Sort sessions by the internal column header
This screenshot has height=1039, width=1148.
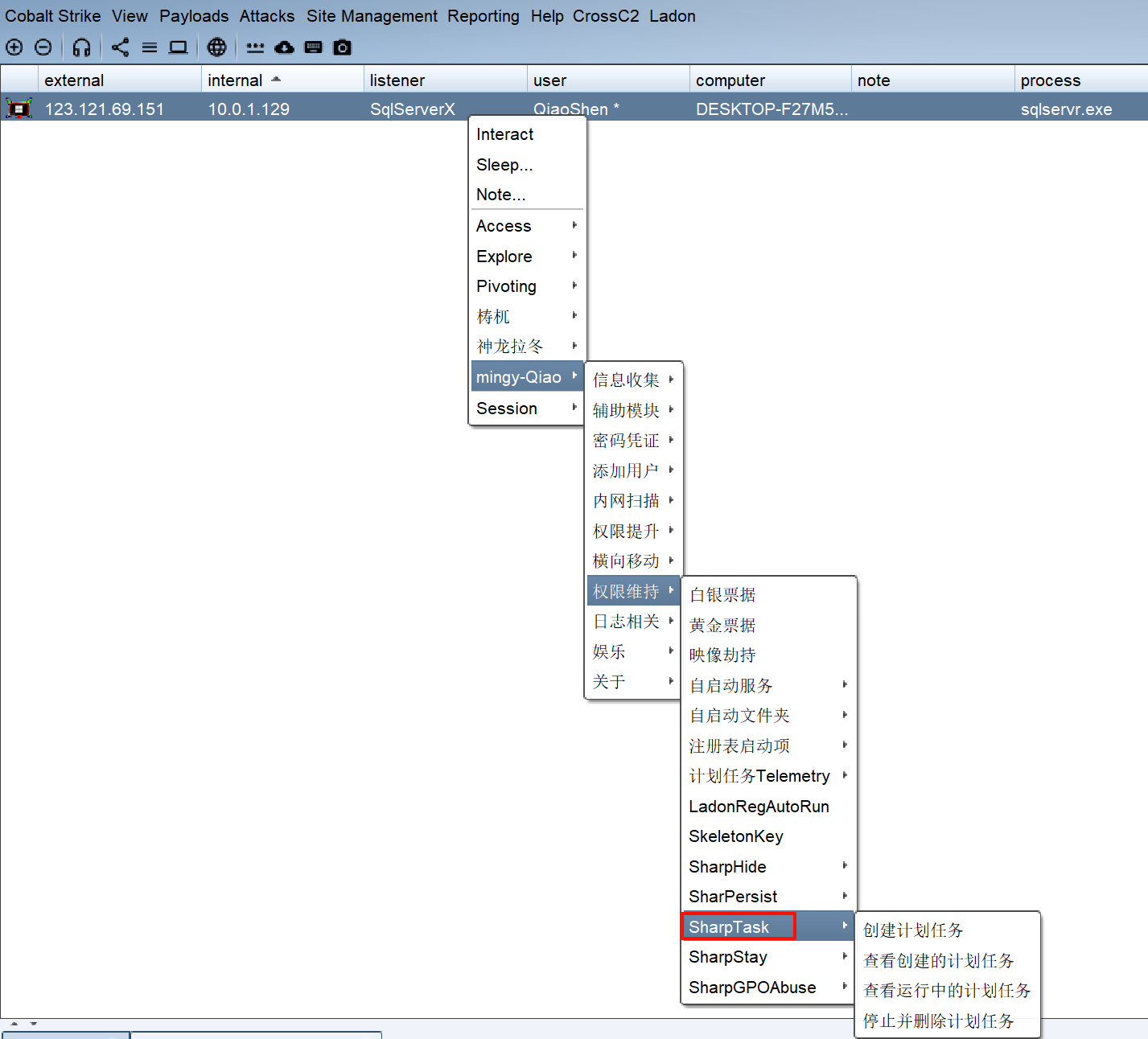(x=235, y=80)
